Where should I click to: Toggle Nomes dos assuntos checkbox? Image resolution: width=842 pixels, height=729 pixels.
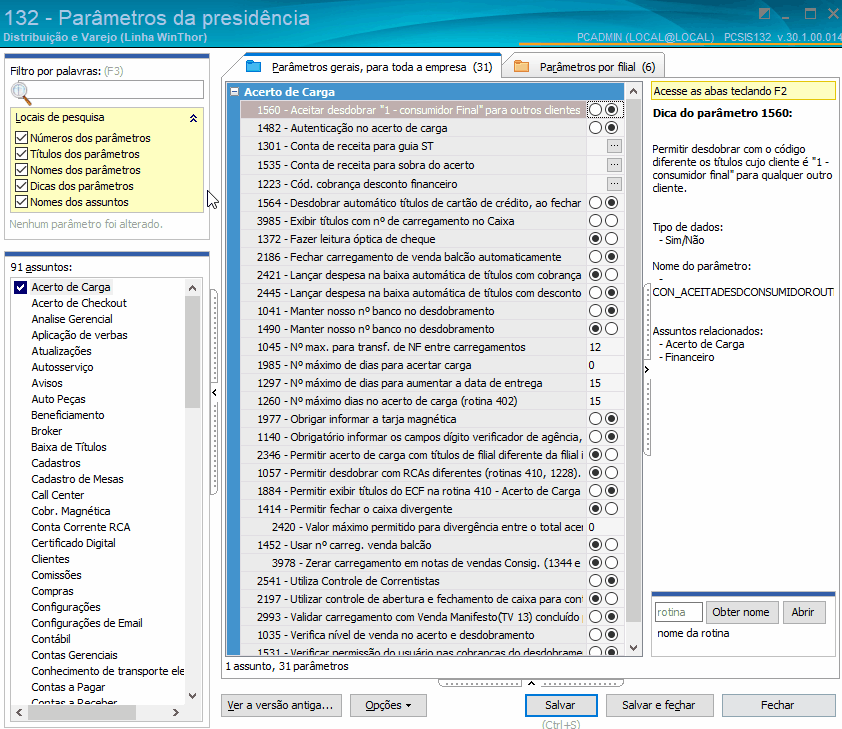click(21, 202)
